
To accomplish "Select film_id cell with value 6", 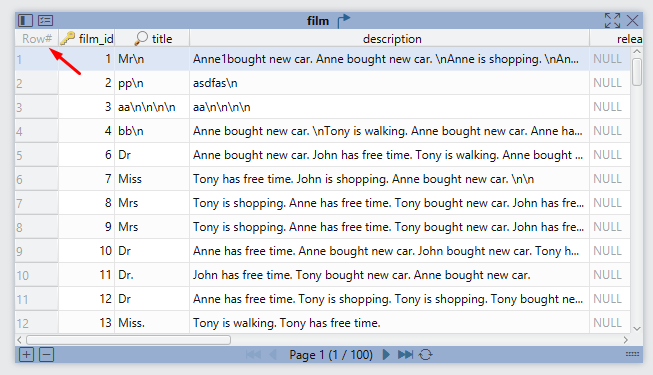I will [87, 155].
